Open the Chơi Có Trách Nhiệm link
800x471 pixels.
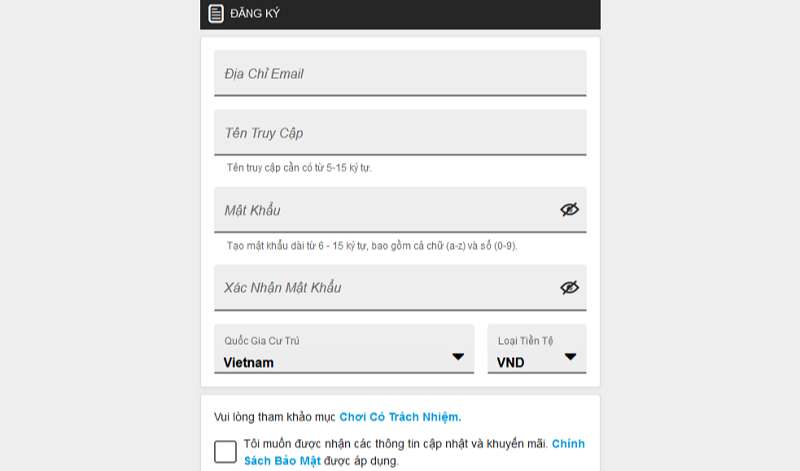[x=400, y=416]
